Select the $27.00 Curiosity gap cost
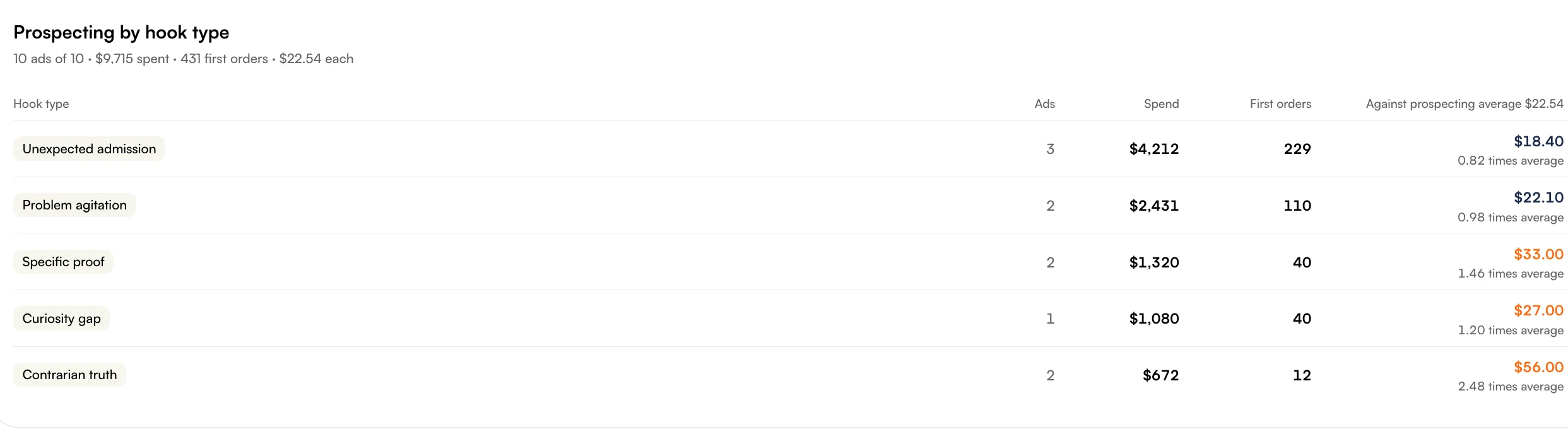Screen dimensions: 1568x434 [1538, 310]
